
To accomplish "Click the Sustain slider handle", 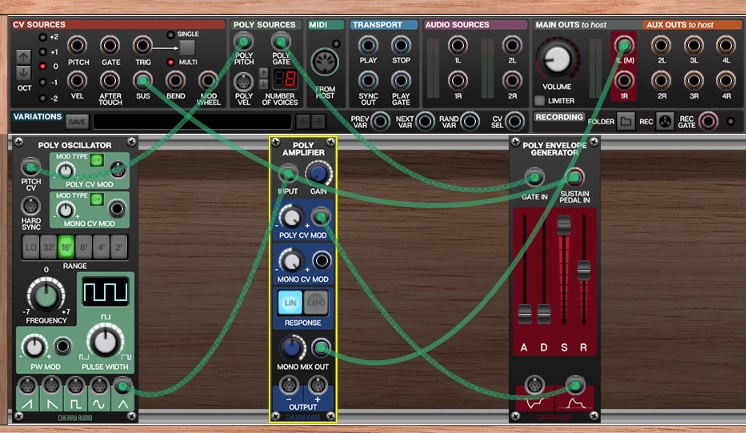I will pyautogui.click(x=564, y=225).
